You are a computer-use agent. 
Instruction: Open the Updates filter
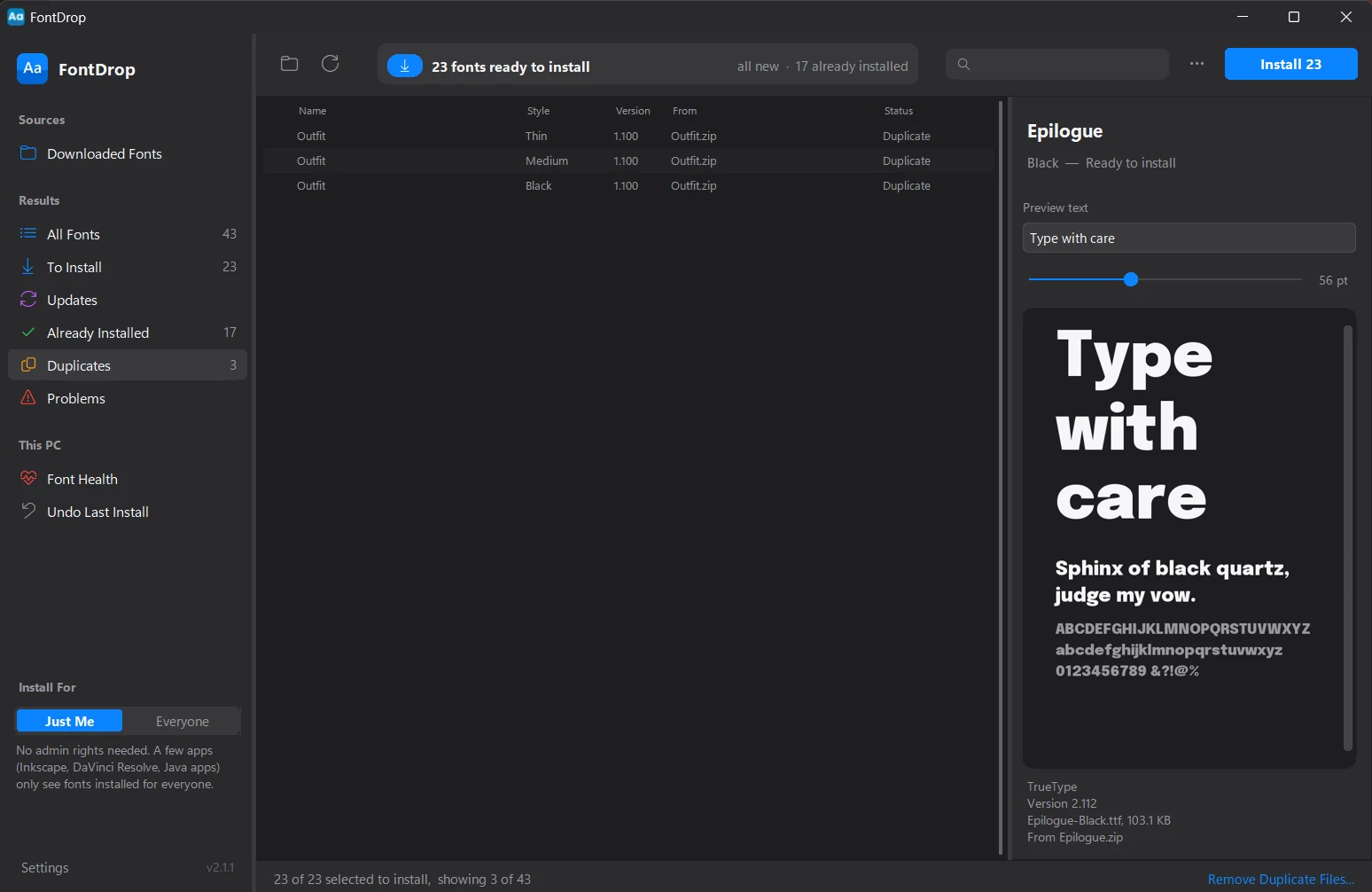pyautogui.click(x=127, y=300)
